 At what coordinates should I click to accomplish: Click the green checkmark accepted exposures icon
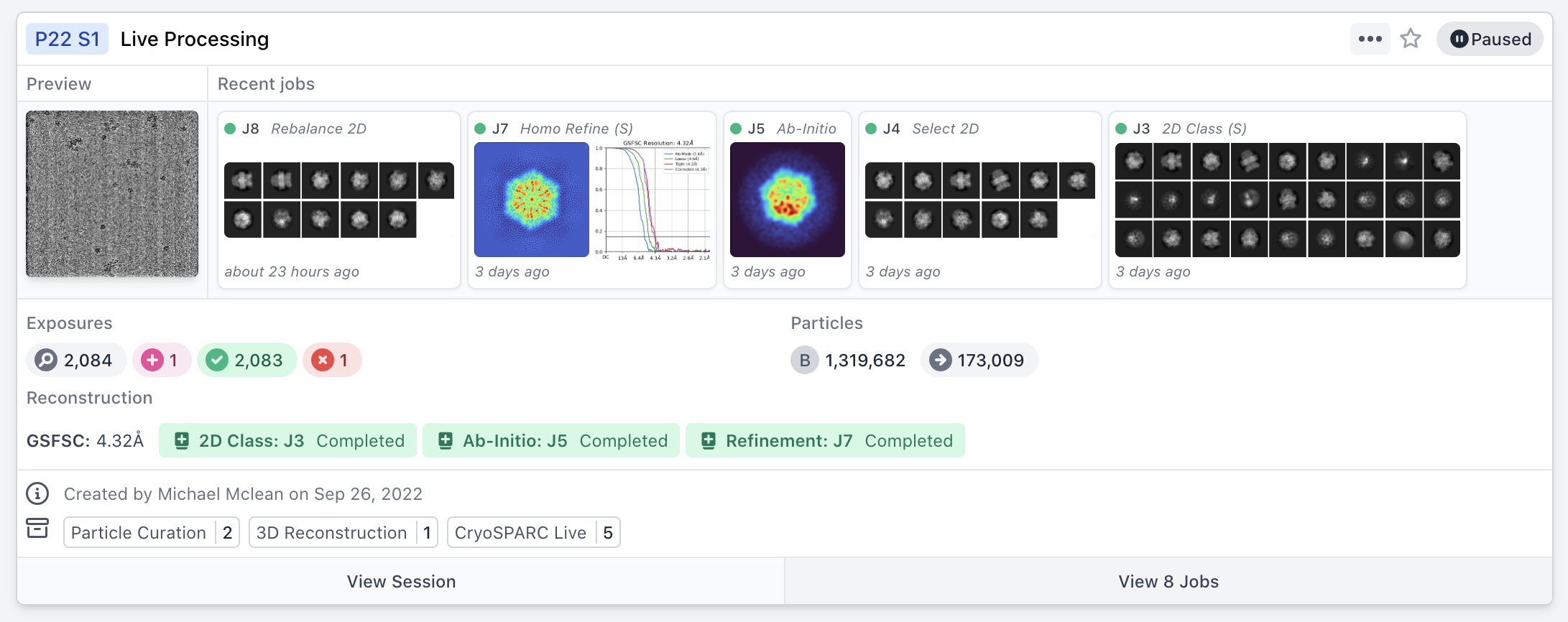[x=217, y=360]
